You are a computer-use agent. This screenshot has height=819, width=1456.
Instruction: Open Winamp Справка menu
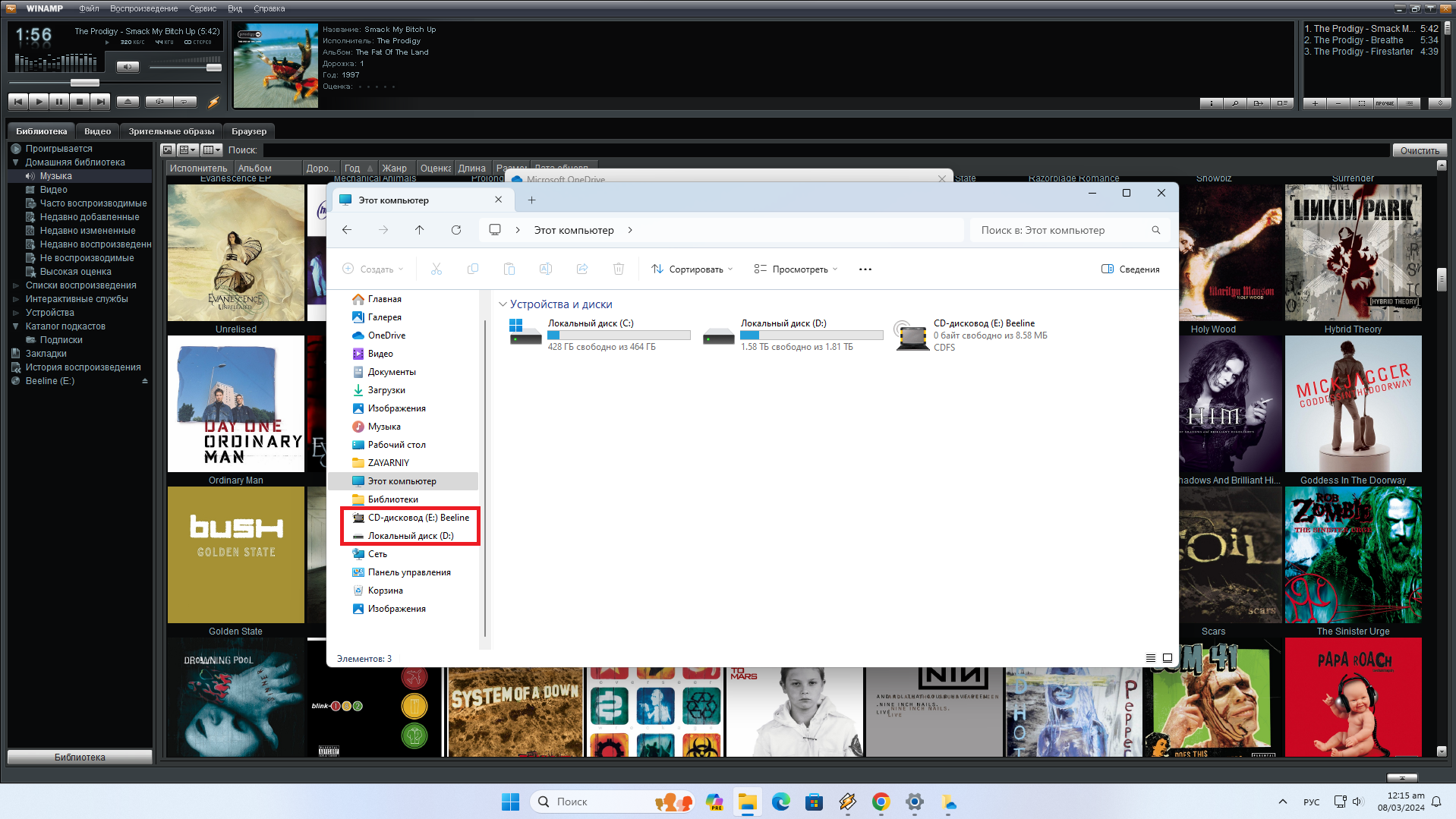pyautogui.click(x=269, y=8)
